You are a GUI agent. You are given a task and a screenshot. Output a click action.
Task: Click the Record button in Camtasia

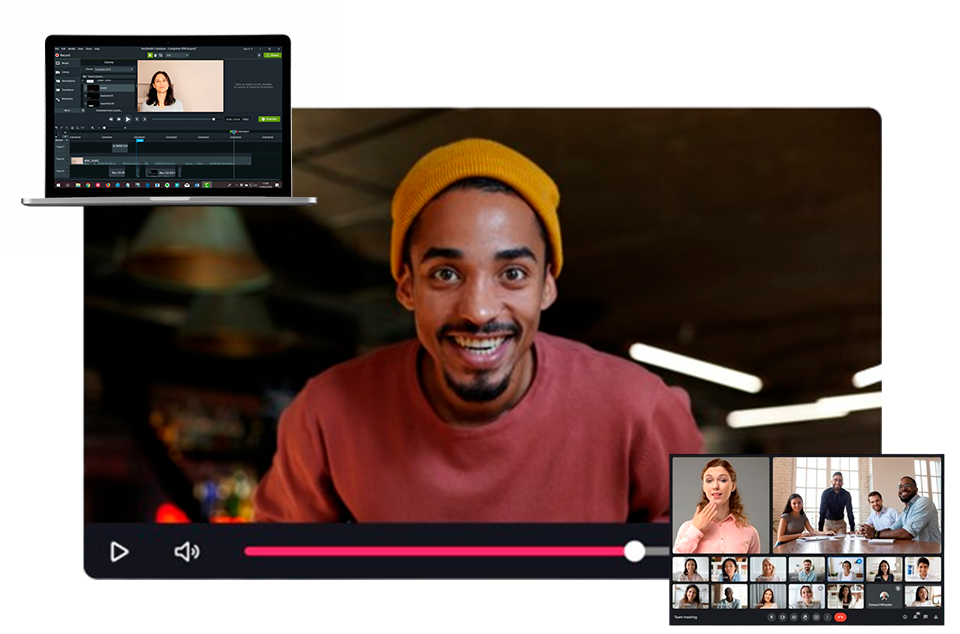click(x=64, y=55)
